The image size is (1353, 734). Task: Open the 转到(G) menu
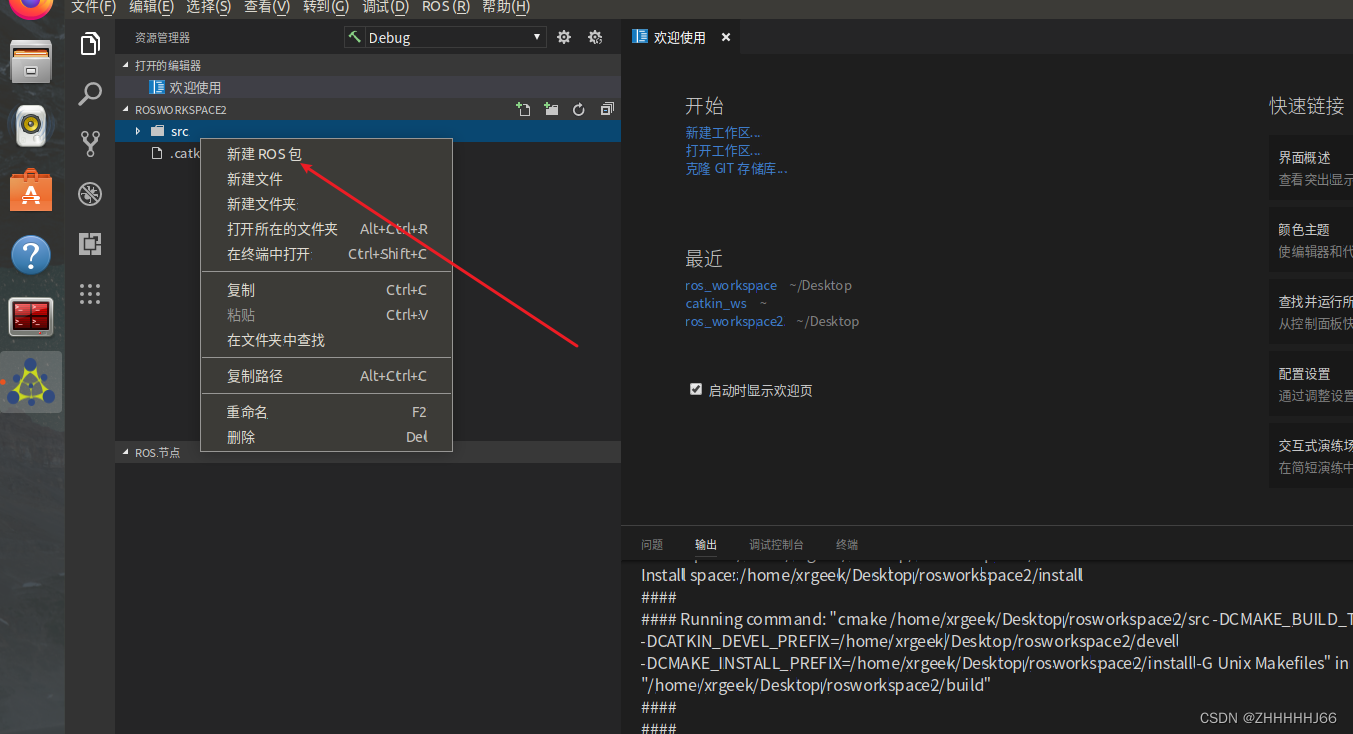point(326,7)
